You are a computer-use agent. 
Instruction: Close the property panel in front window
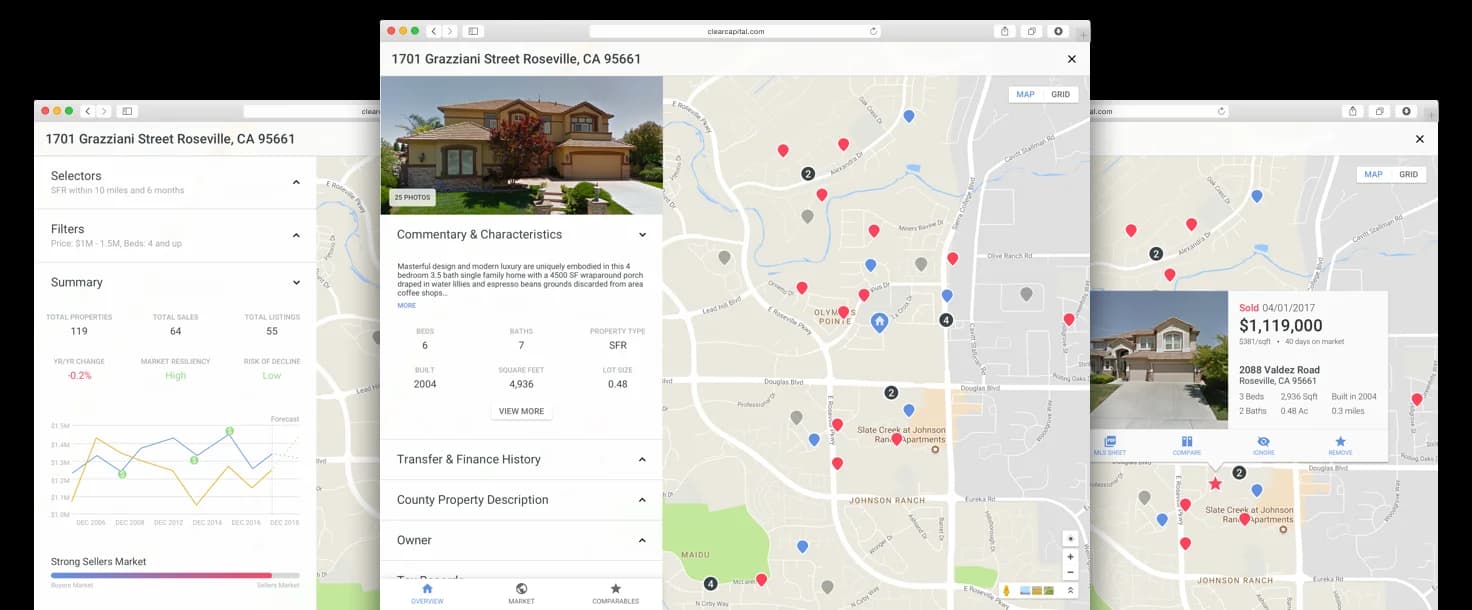coord(1072,59)
